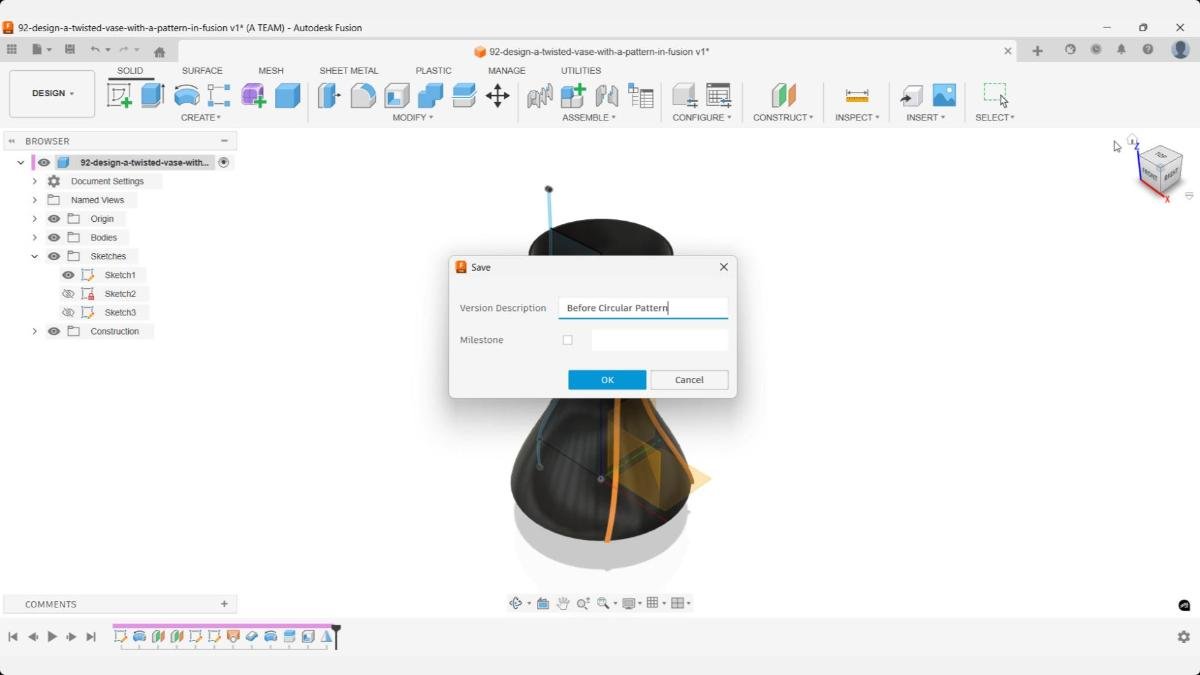Use the Press Pull modify tool

click(328, 95)
